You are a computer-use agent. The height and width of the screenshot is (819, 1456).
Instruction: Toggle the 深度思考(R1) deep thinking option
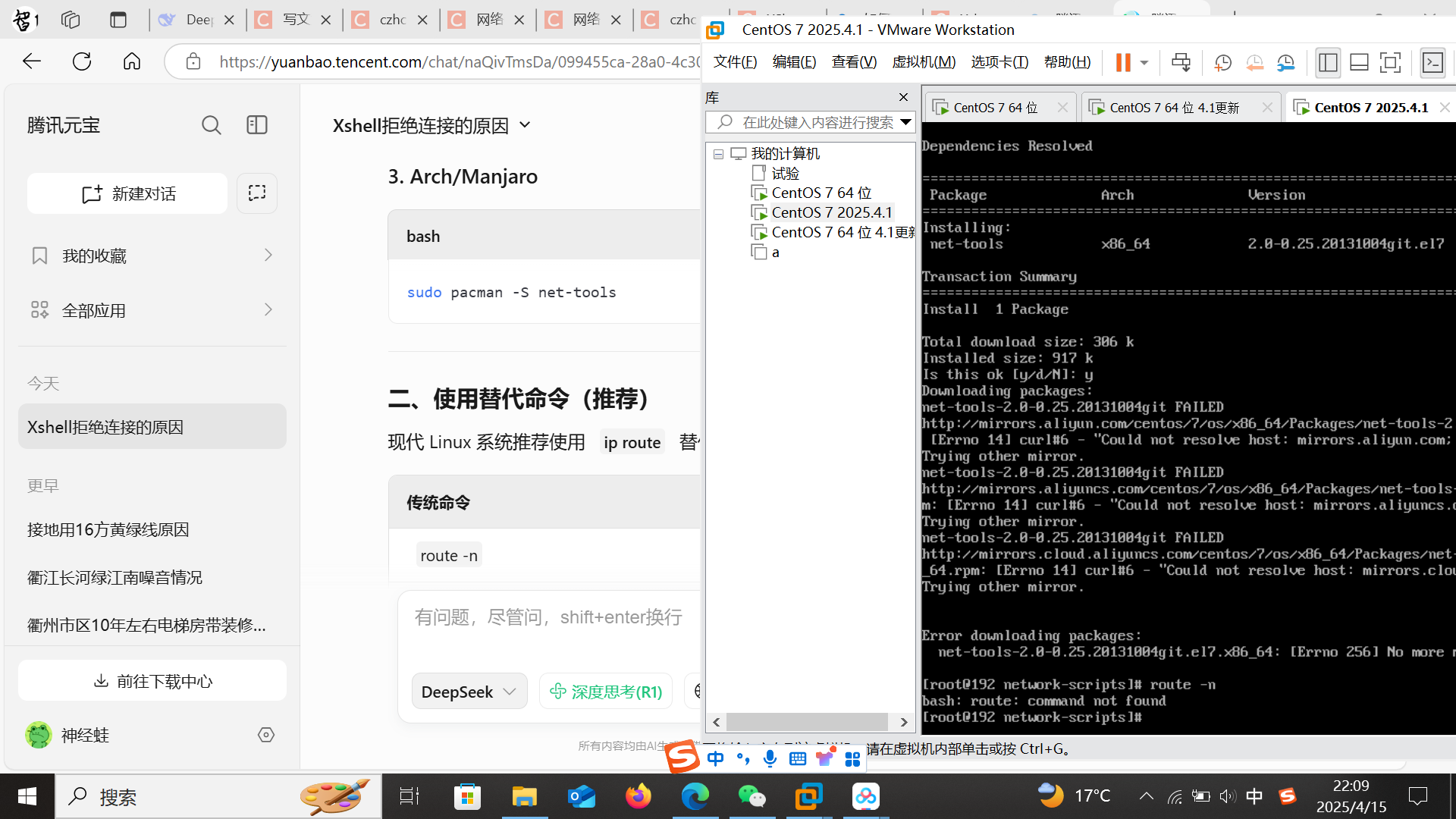(x=606, y=692)
